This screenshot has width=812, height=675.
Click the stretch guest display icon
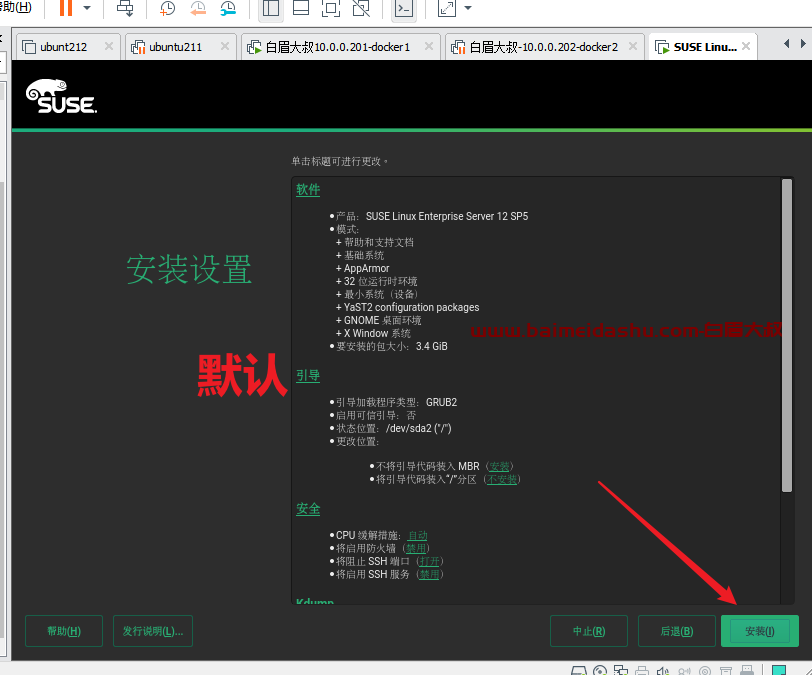(446, 8)
